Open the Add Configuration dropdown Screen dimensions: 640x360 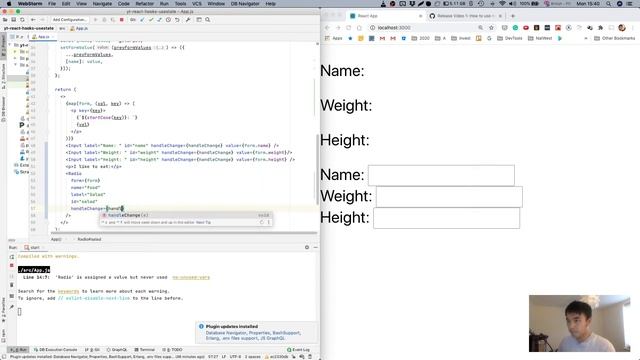click(x=69, y=20)
